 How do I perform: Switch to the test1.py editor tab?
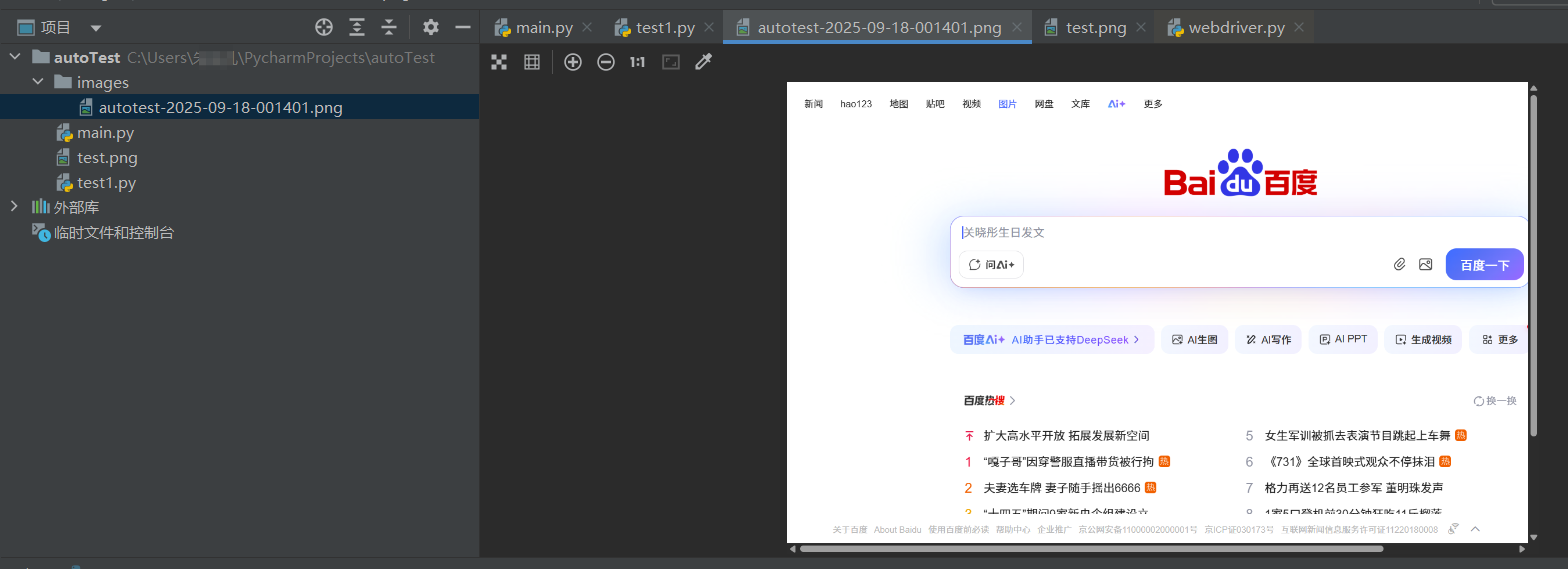click(x=664, y=28)
